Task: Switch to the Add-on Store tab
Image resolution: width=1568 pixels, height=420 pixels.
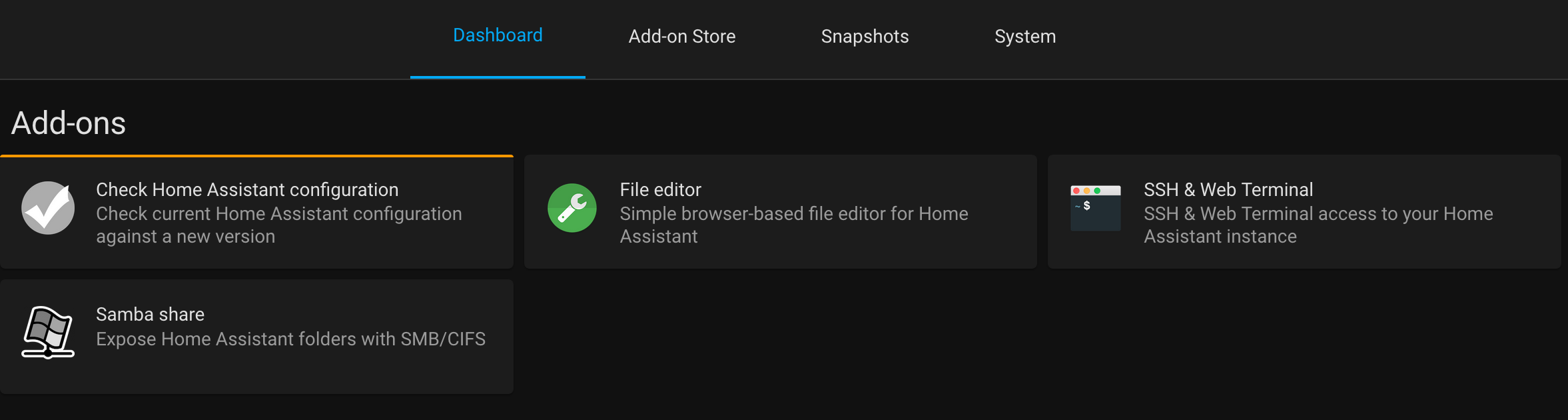Action: pyautogui.click(x=682, y=37)
